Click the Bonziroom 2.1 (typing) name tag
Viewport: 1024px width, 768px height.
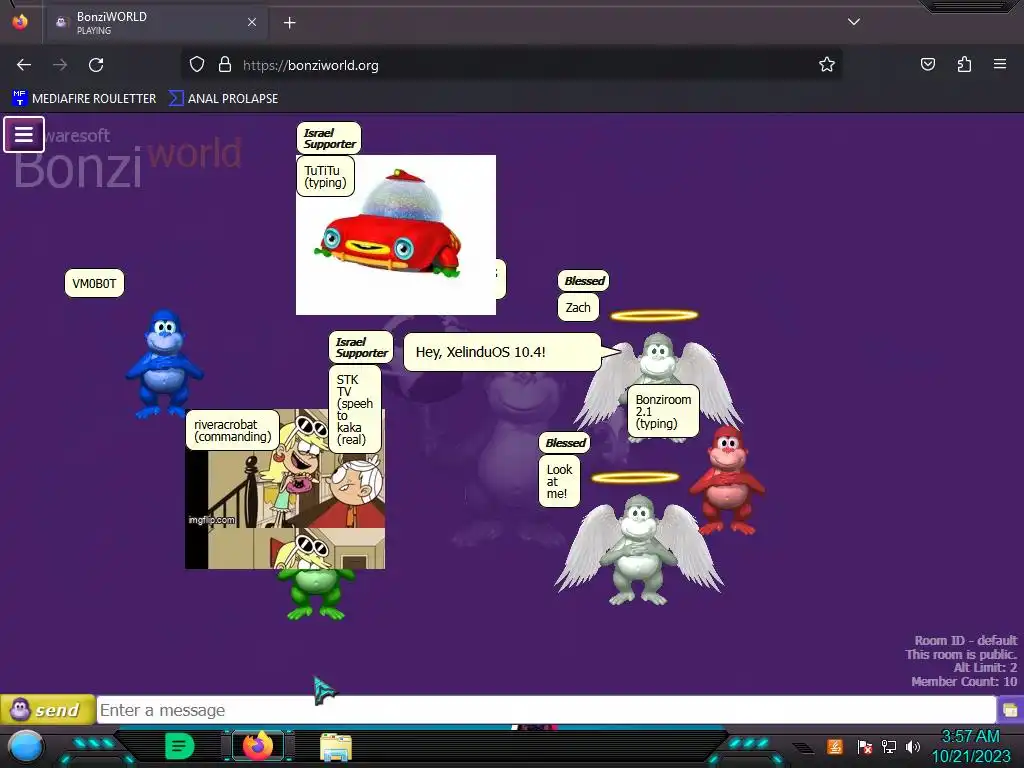pos(663,411)
